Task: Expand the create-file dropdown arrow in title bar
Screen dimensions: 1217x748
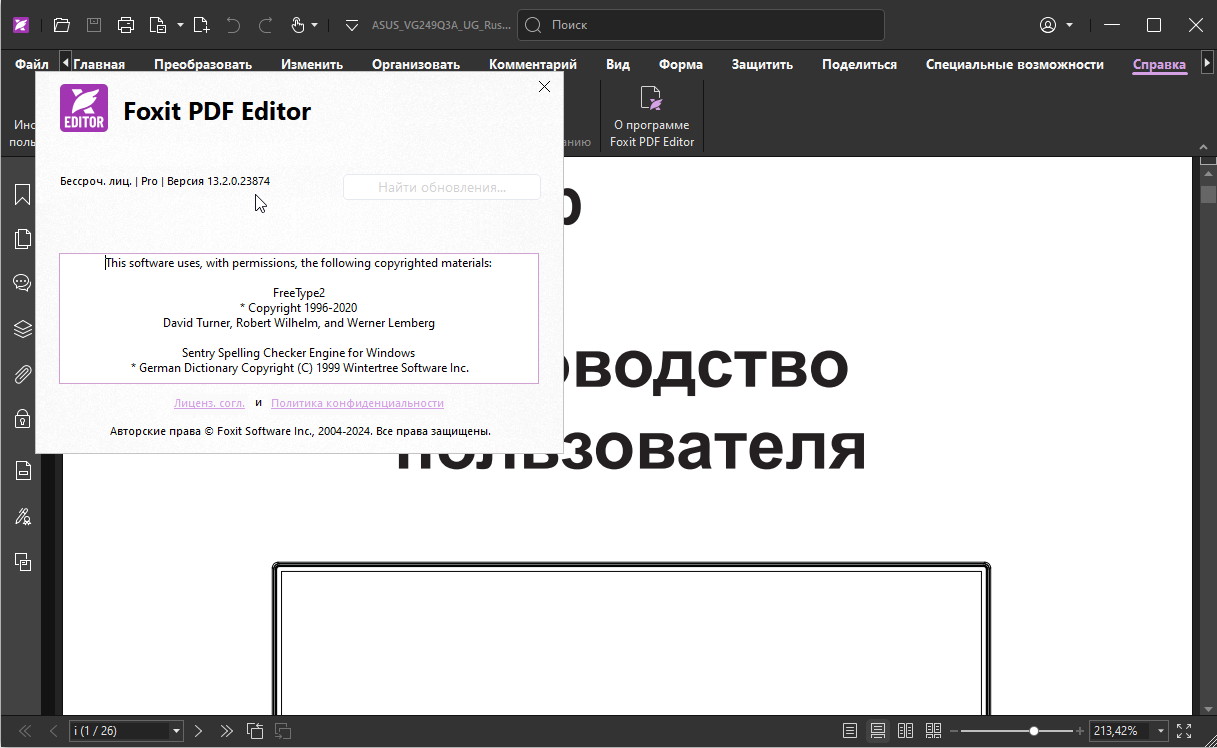Action: pyautogui.click(x=180, y=25)
